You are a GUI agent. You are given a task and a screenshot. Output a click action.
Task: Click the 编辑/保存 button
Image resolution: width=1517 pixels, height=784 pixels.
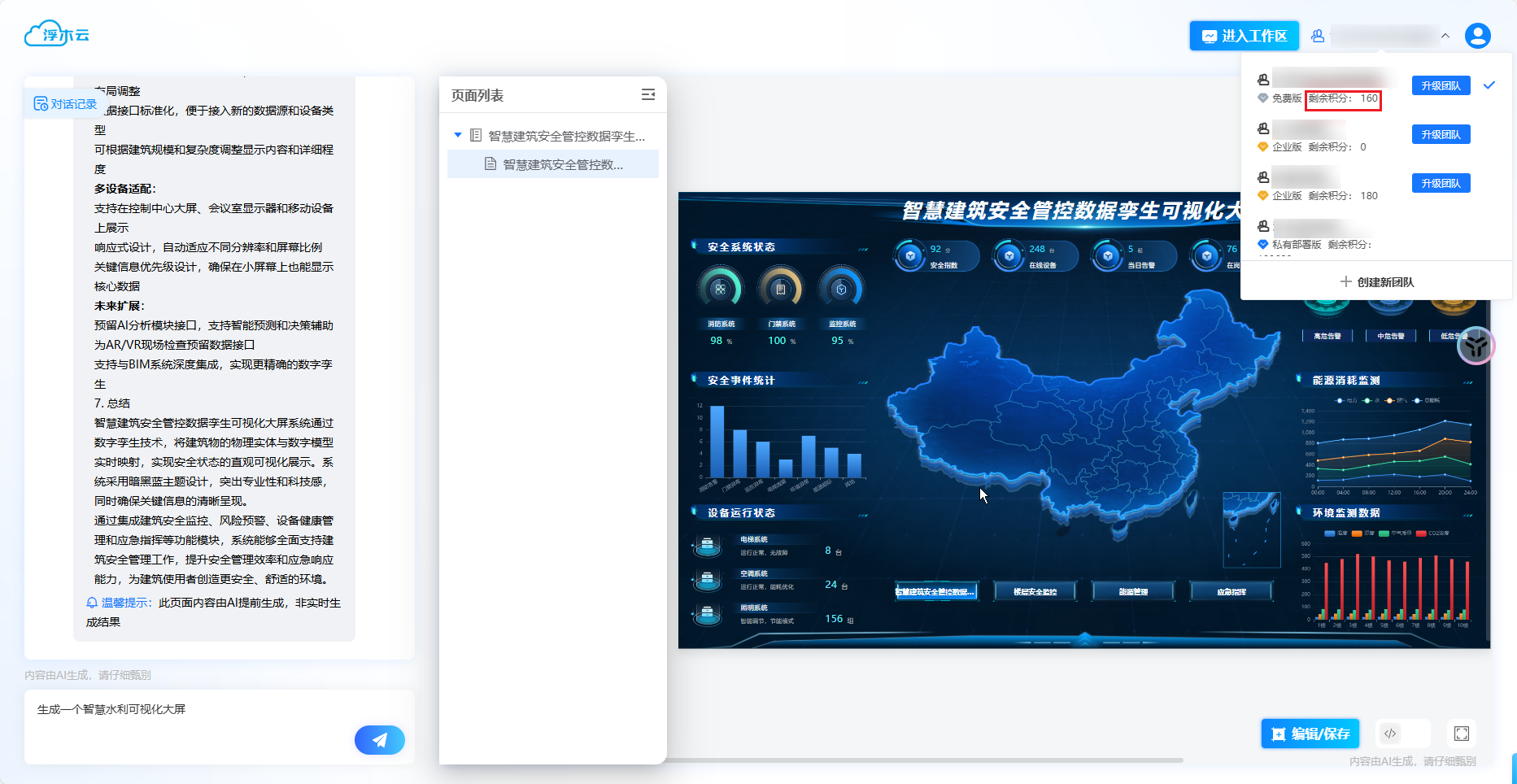[1310, 734]
